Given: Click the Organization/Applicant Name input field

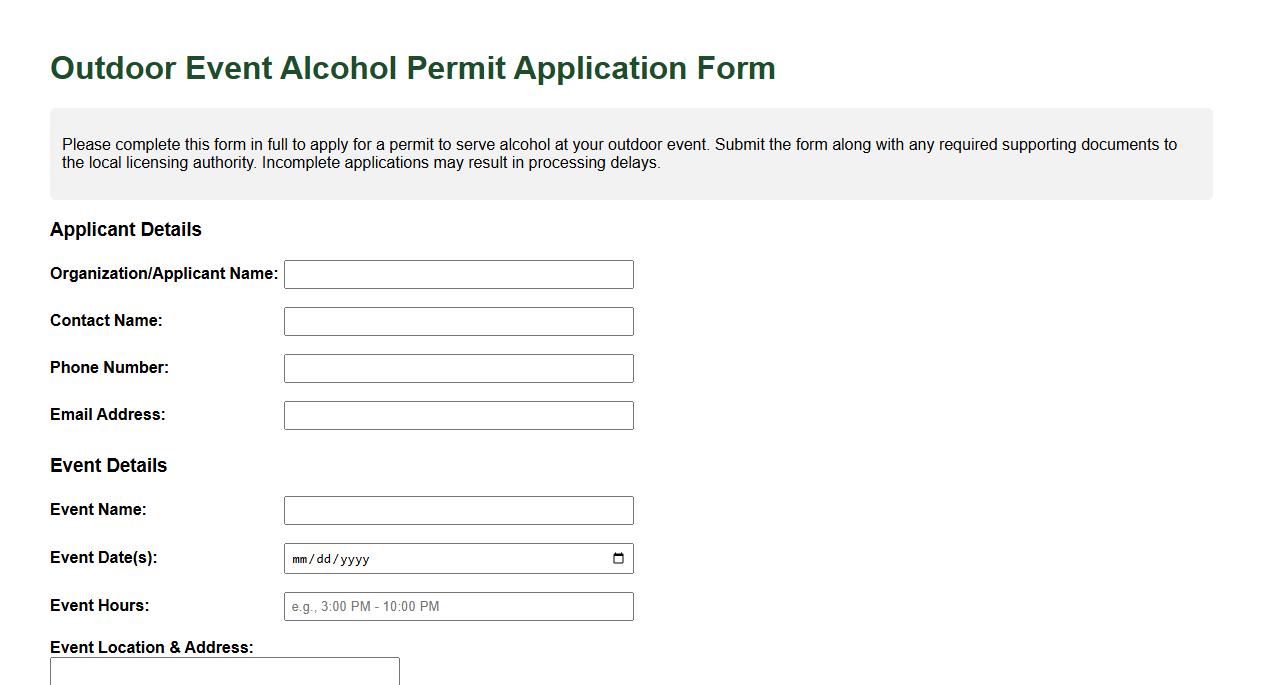Looking at the screenshot, I should (458, 273).
